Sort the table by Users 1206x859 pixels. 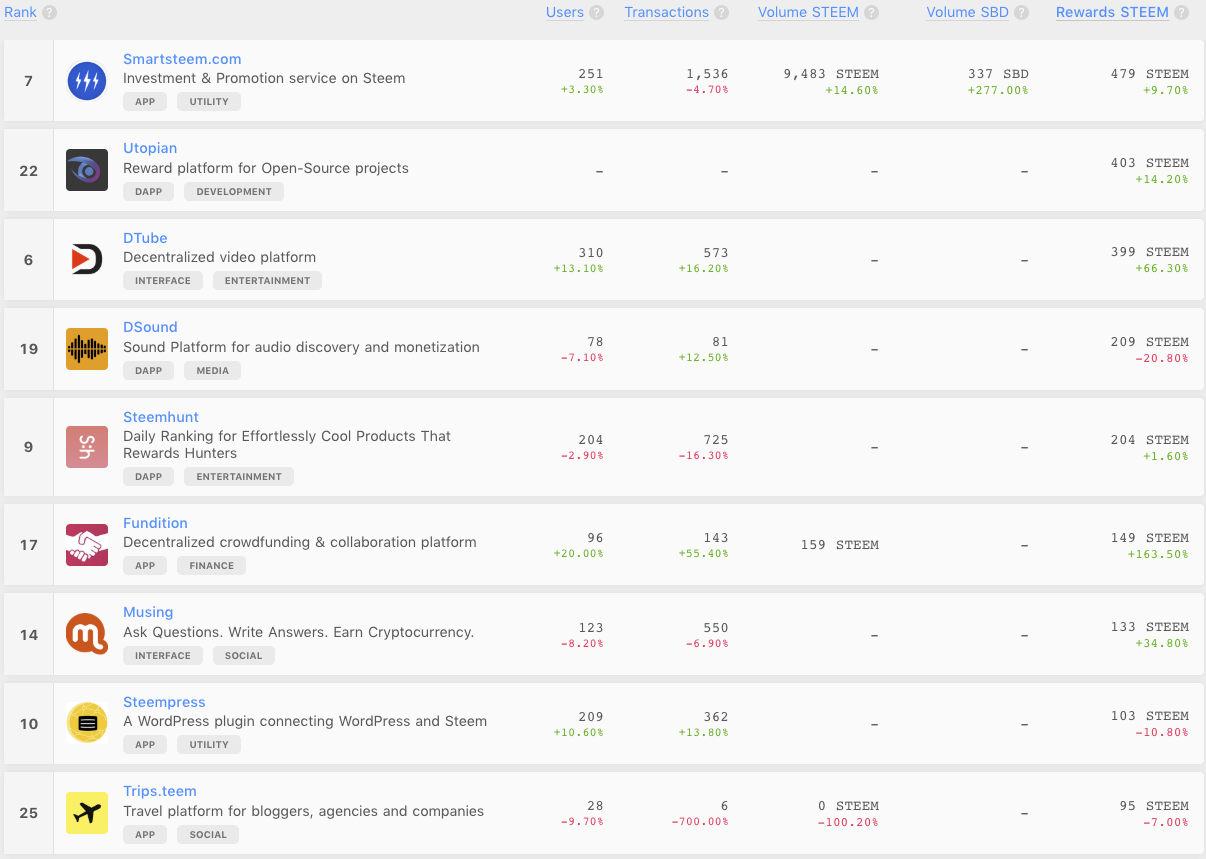(x=565, y=12)
